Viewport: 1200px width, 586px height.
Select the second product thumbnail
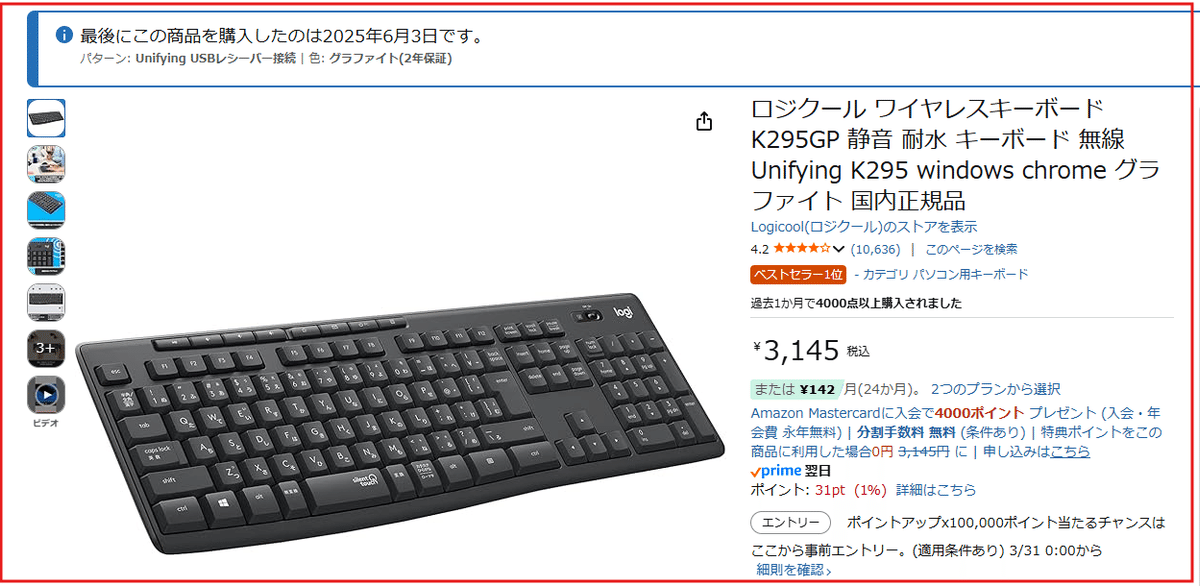point(46,164)
